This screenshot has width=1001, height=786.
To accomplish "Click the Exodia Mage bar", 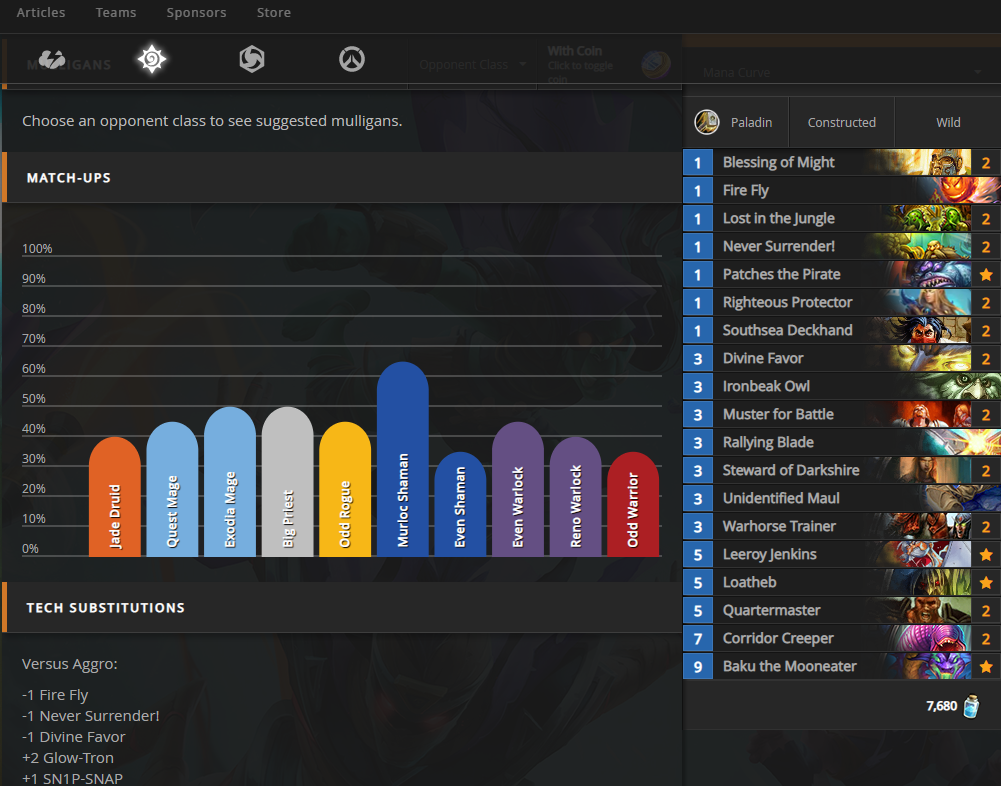I will [230, 481].
